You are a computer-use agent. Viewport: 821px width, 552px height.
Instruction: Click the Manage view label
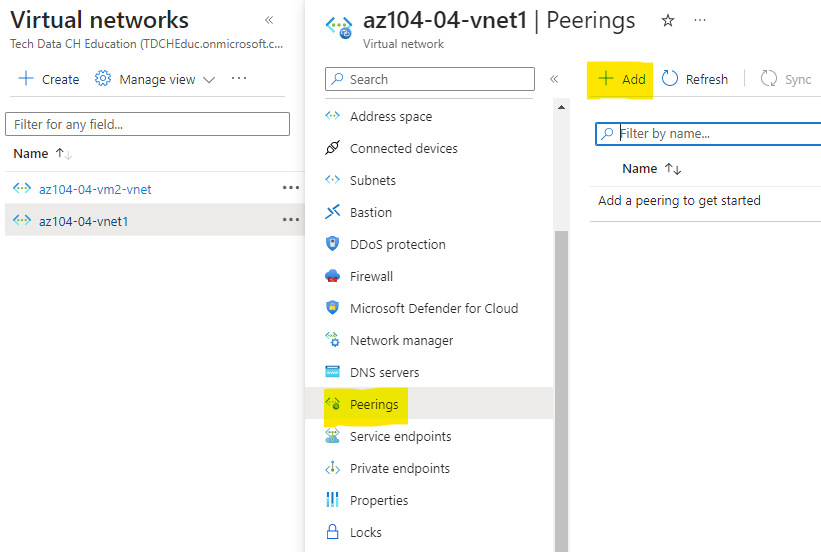pos(157,79)
